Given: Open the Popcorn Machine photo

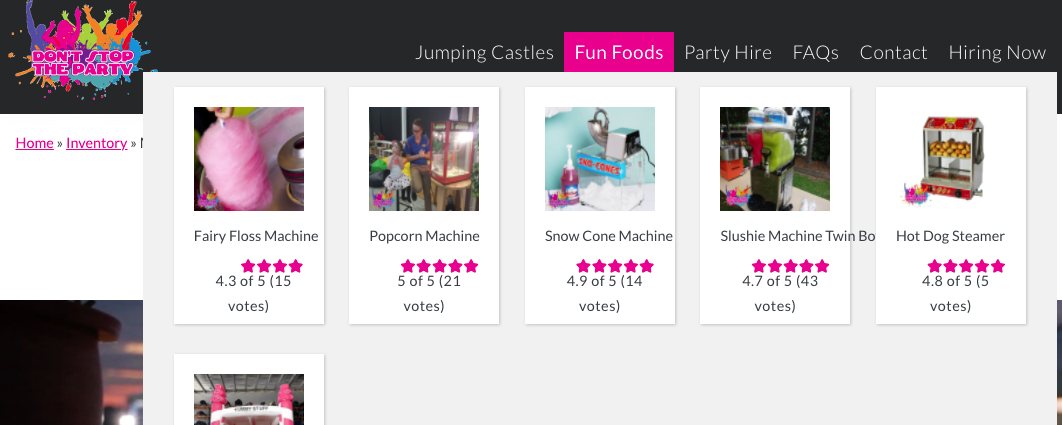Looking at the screenshot, I should [x=424, y=159].
